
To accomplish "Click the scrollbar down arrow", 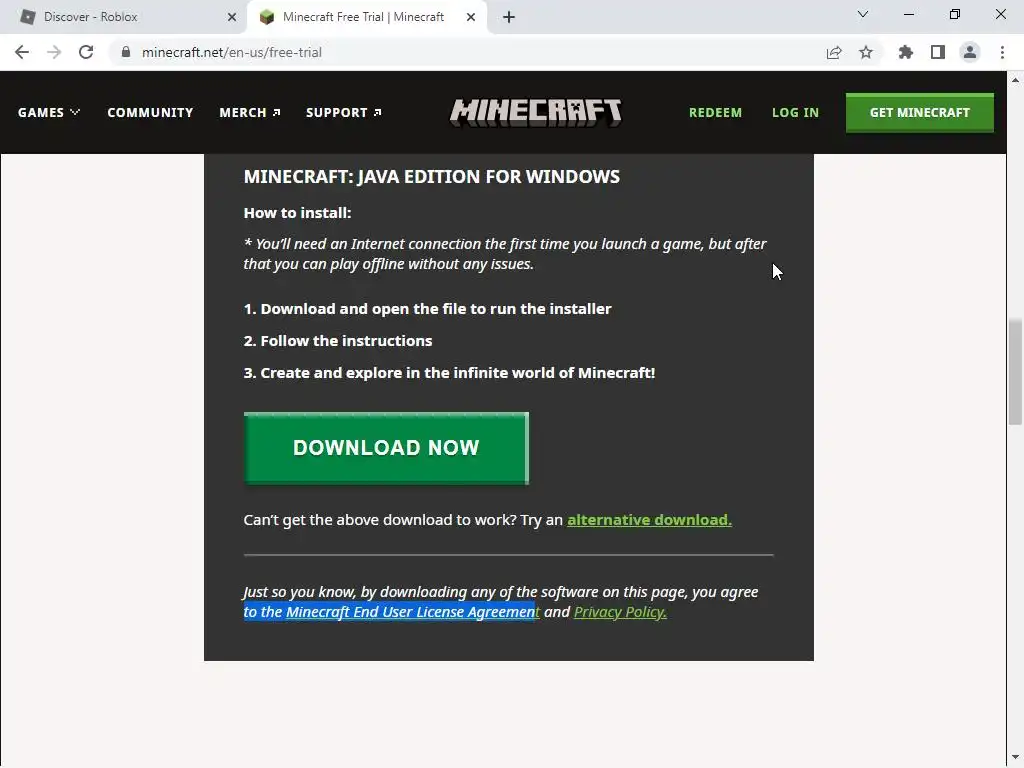I will coord(1015,758).
